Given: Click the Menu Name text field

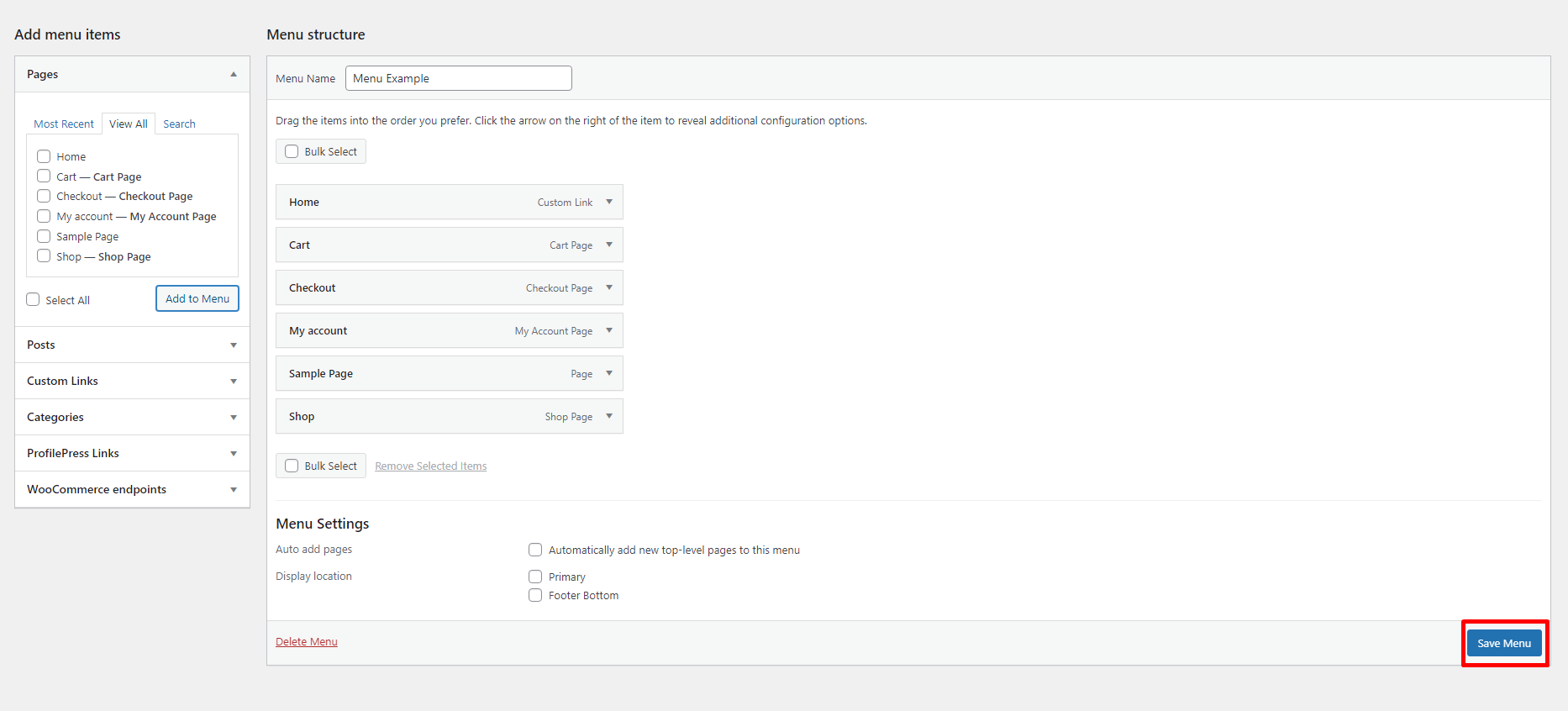Looking at the screenshot, I should click(458, 78).
